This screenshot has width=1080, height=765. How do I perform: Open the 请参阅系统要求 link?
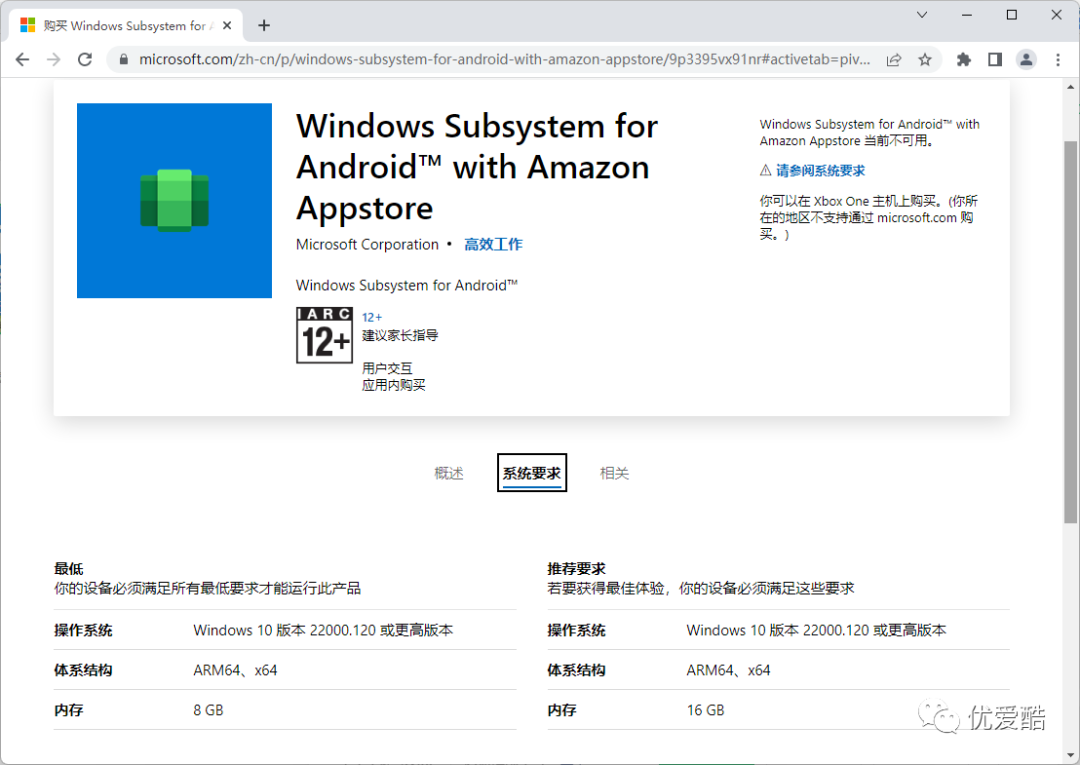pyautogui.click(x=820, y=171)
